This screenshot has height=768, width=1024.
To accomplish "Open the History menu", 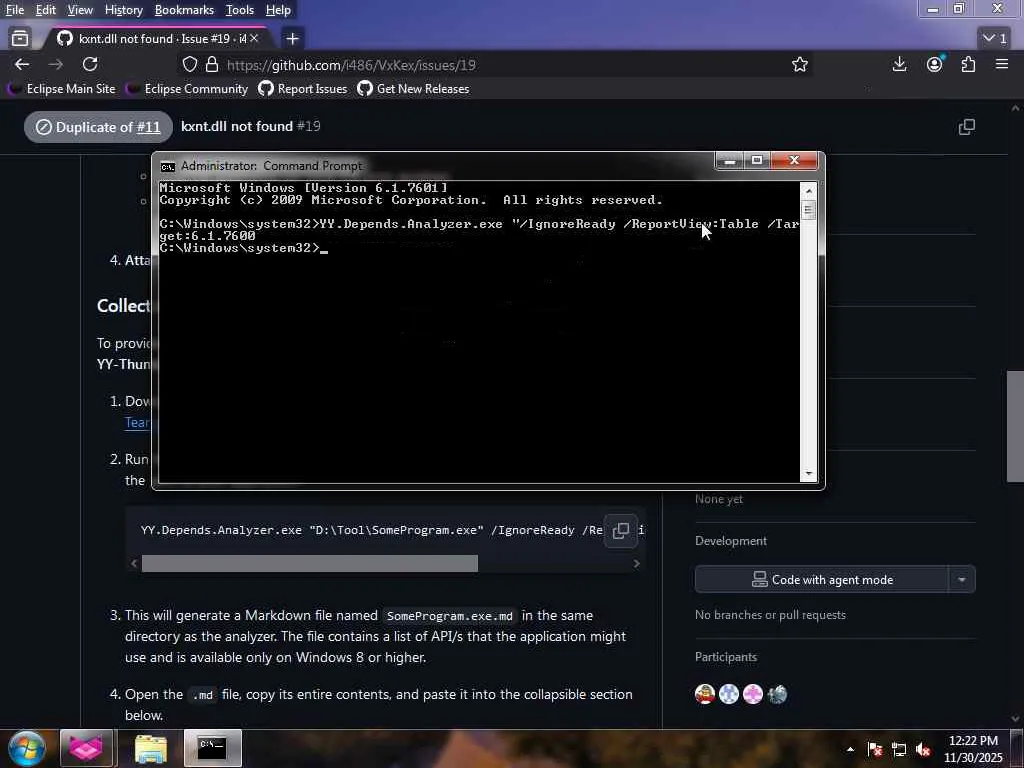I will point(123,10).
